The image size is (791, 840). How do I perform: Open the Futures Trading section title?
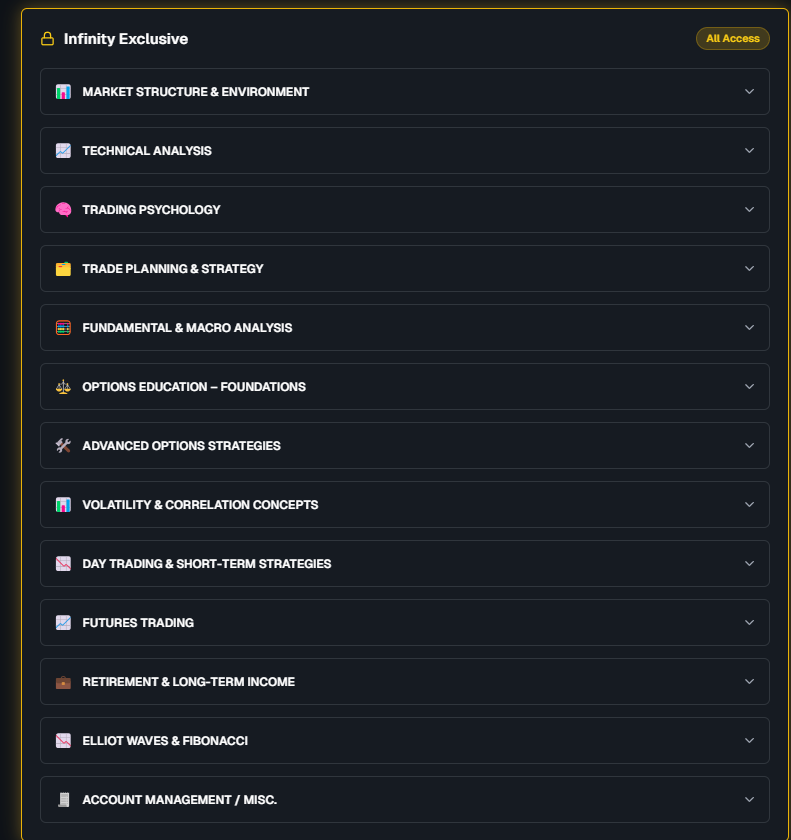point(138,623)
